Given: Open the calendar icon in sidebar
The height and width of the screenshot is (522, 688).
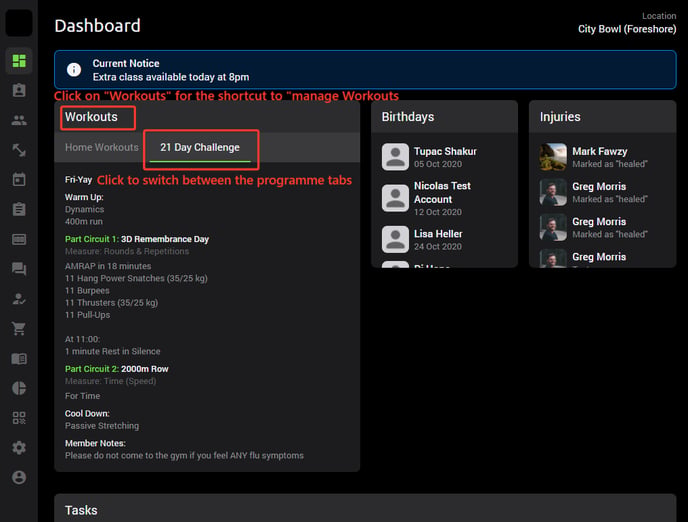Looking at the screenshot, I should 19,179.
